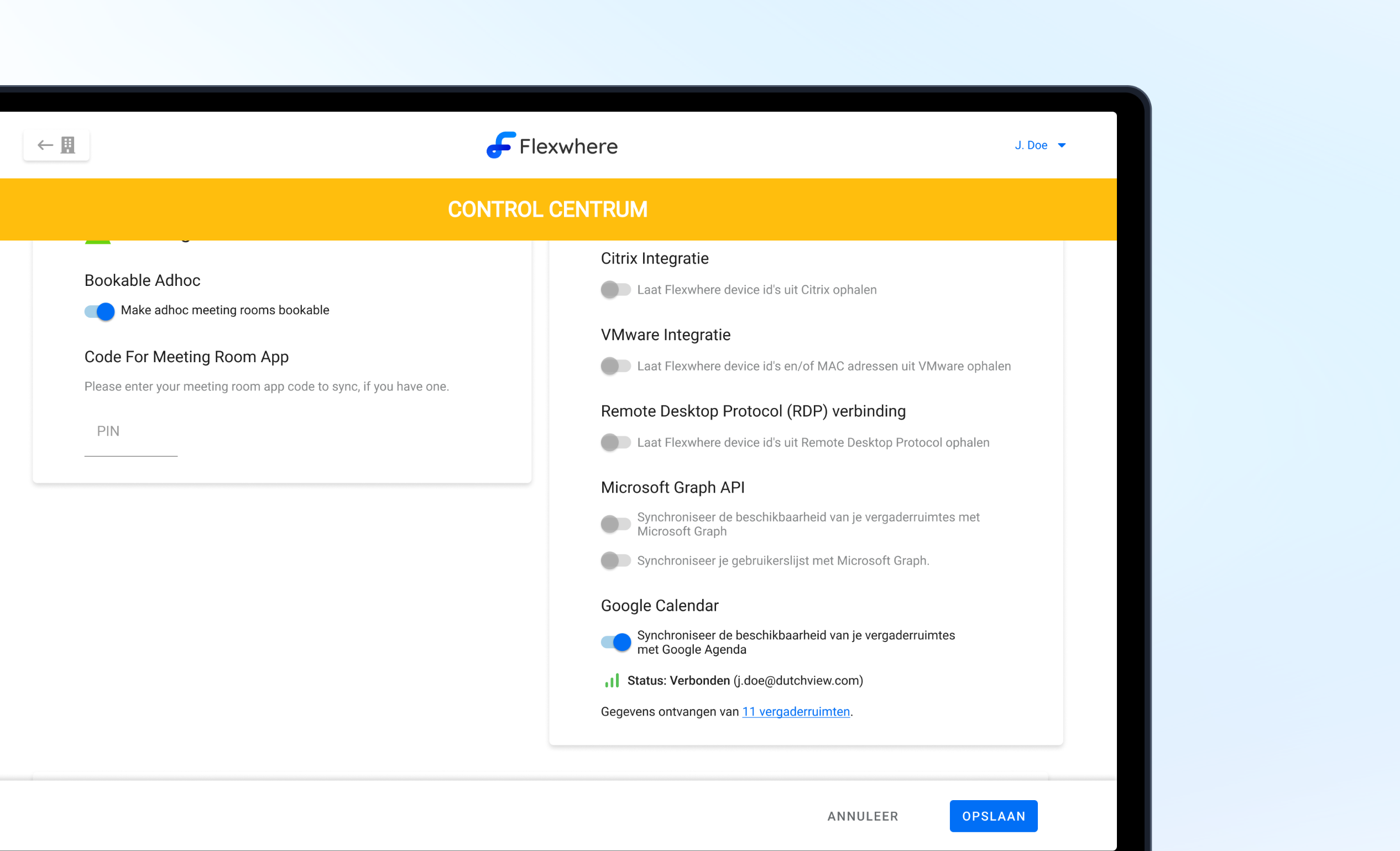This screenshot has height=851, width=1400.
Task: Toggle Microsoft Graph meeting room availability sync
Action: [616, 524]
